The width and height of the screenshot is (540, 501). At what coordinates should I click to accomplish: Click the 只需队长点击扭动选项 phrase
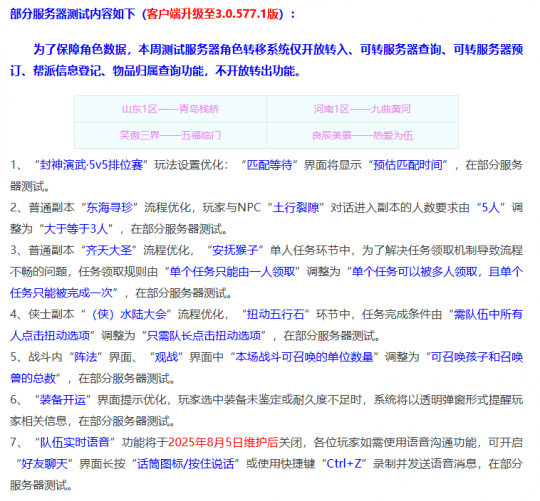coord(204,336)
